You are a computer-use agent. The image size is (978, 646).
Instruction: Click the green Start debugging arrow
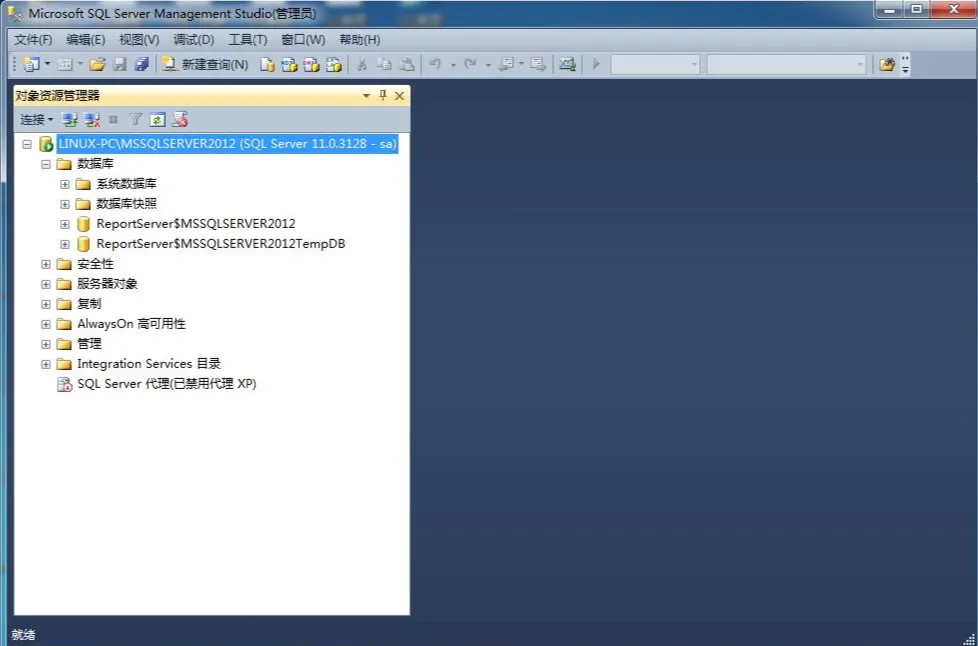click(596, 64)
